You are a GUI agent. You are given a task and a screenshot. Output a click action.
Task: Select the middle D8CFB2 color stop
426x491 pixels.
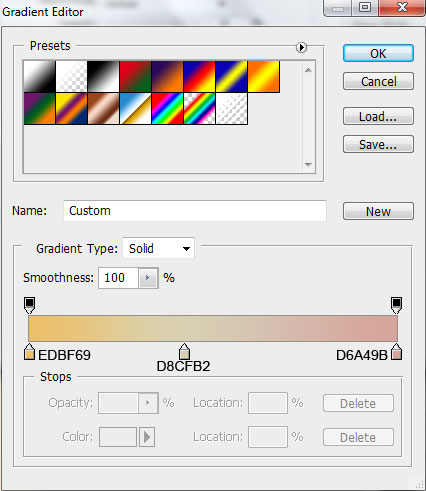pos(184,351)
